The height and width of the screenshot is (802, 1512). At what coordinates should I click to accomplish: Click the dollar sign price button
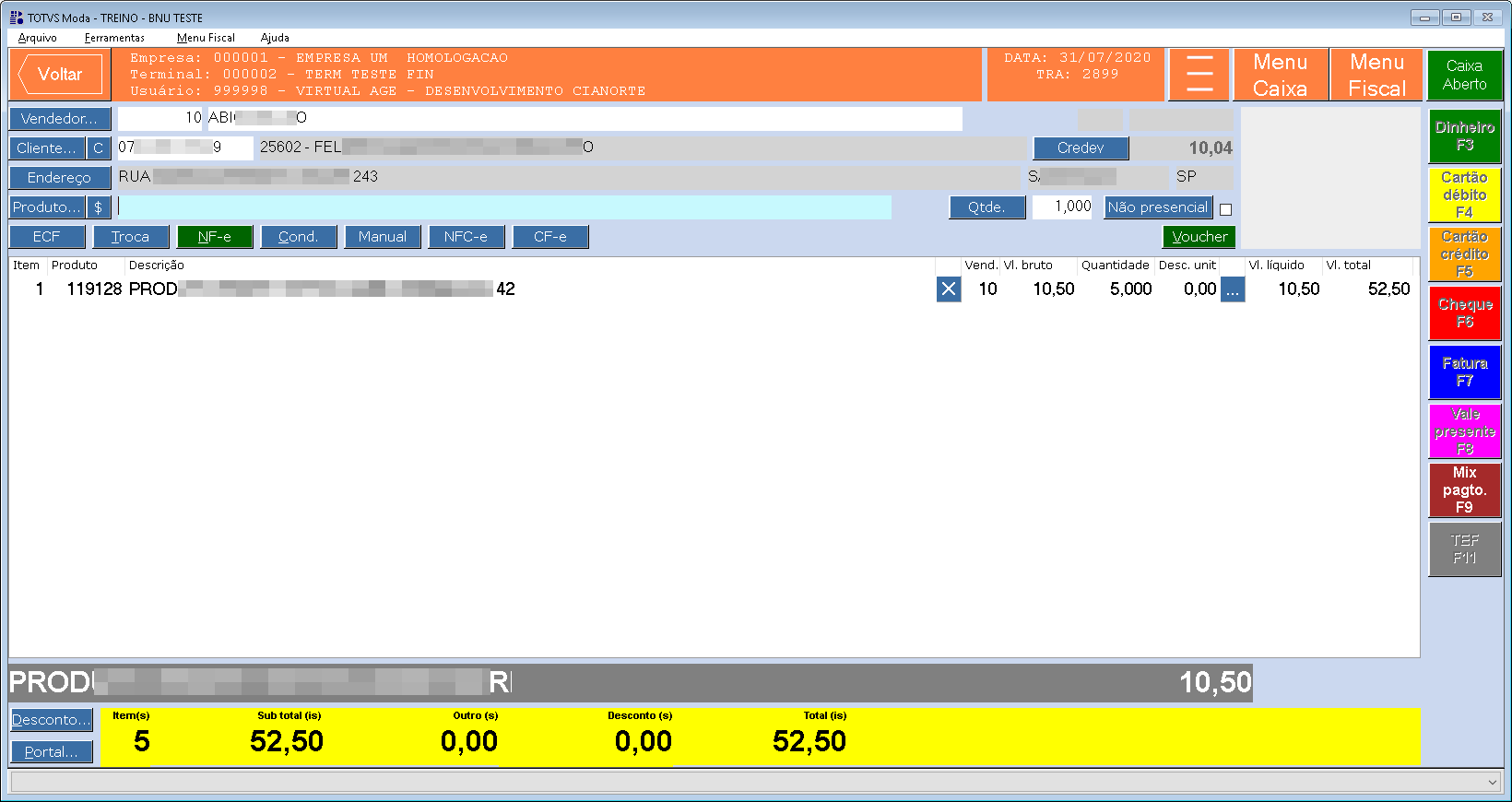coord(99,207)
